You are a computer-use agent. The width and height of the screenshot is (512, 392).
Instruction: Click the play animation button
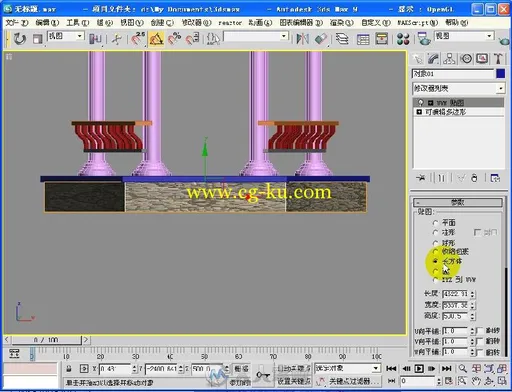(419, 368)
